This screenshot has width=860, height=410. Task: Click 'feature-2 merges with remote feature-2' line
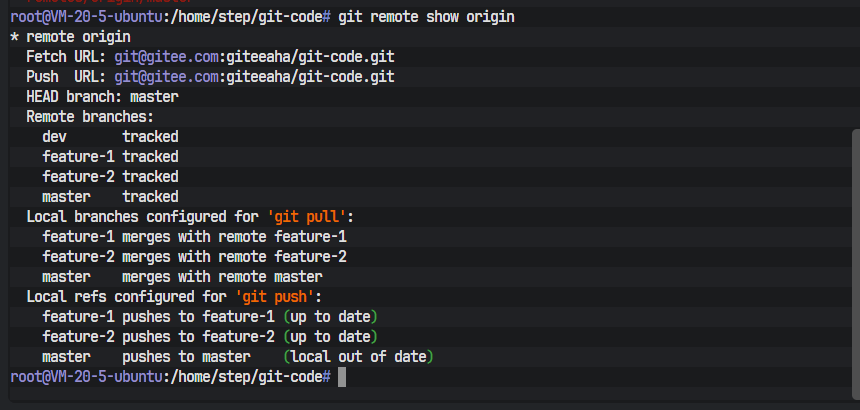click(194, 257)
